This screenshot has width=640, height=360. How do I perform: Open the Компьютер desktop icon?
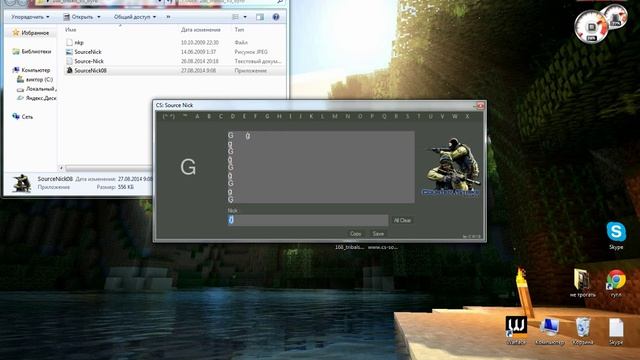point(549,331)
